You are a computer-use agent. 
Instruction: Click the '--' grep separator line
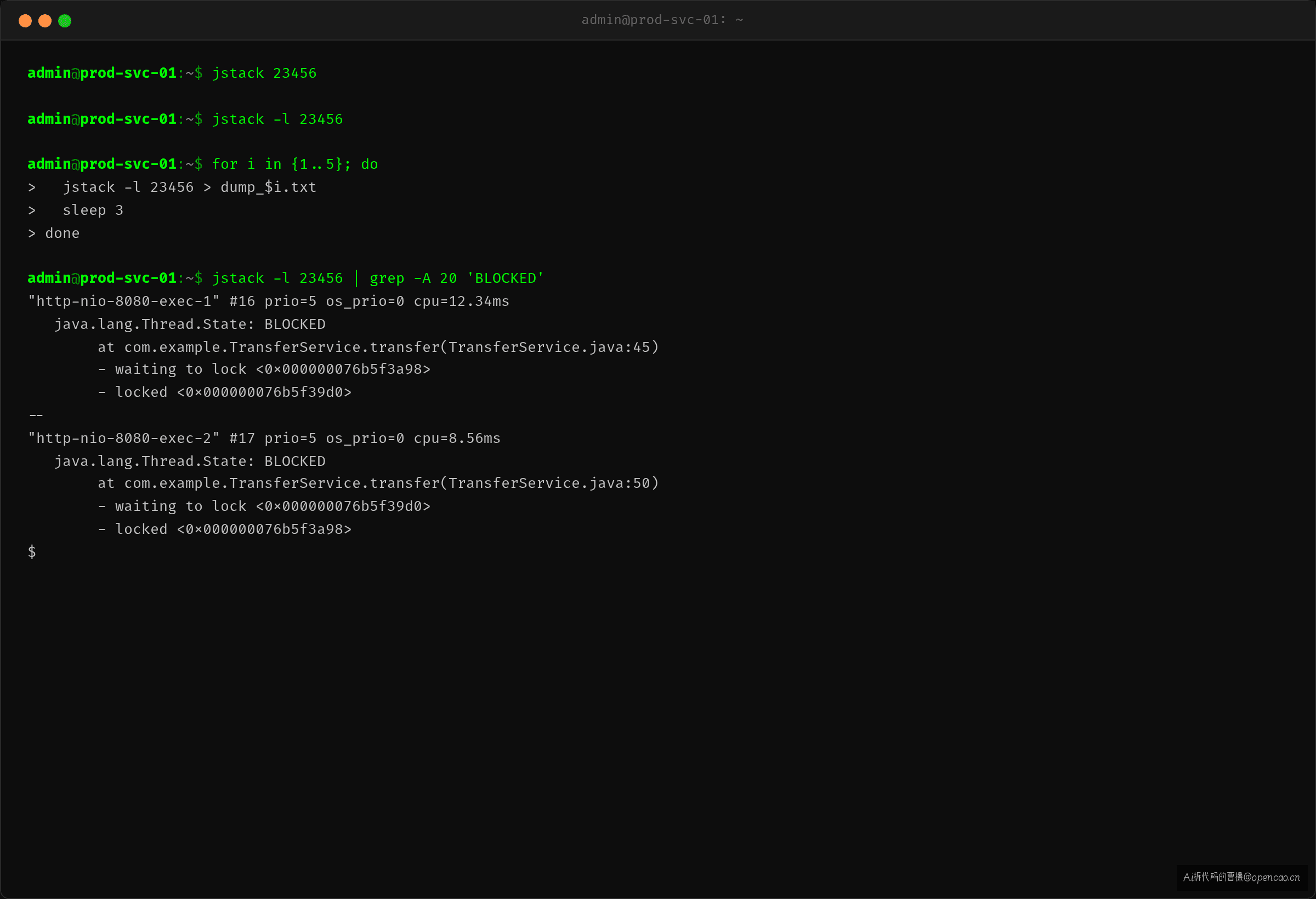36,416
